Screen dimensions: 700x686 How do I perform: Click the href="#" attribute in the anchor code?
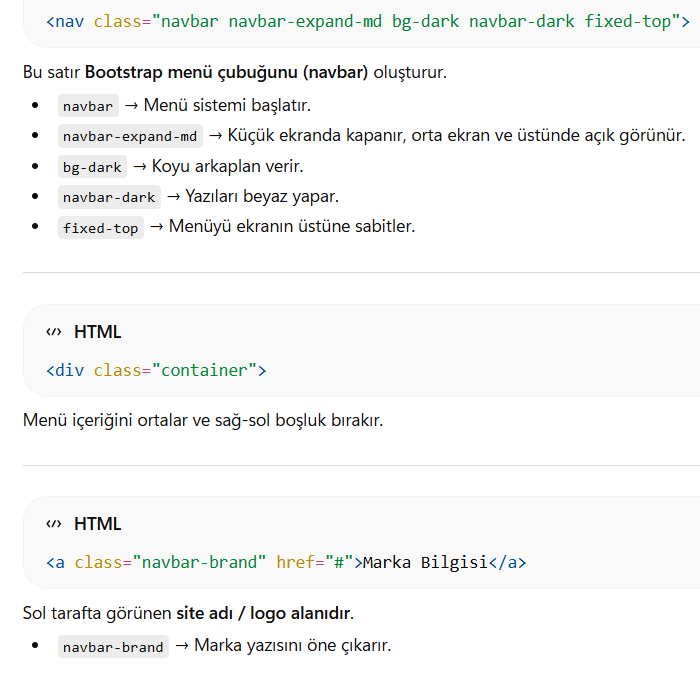coord(315,562)
